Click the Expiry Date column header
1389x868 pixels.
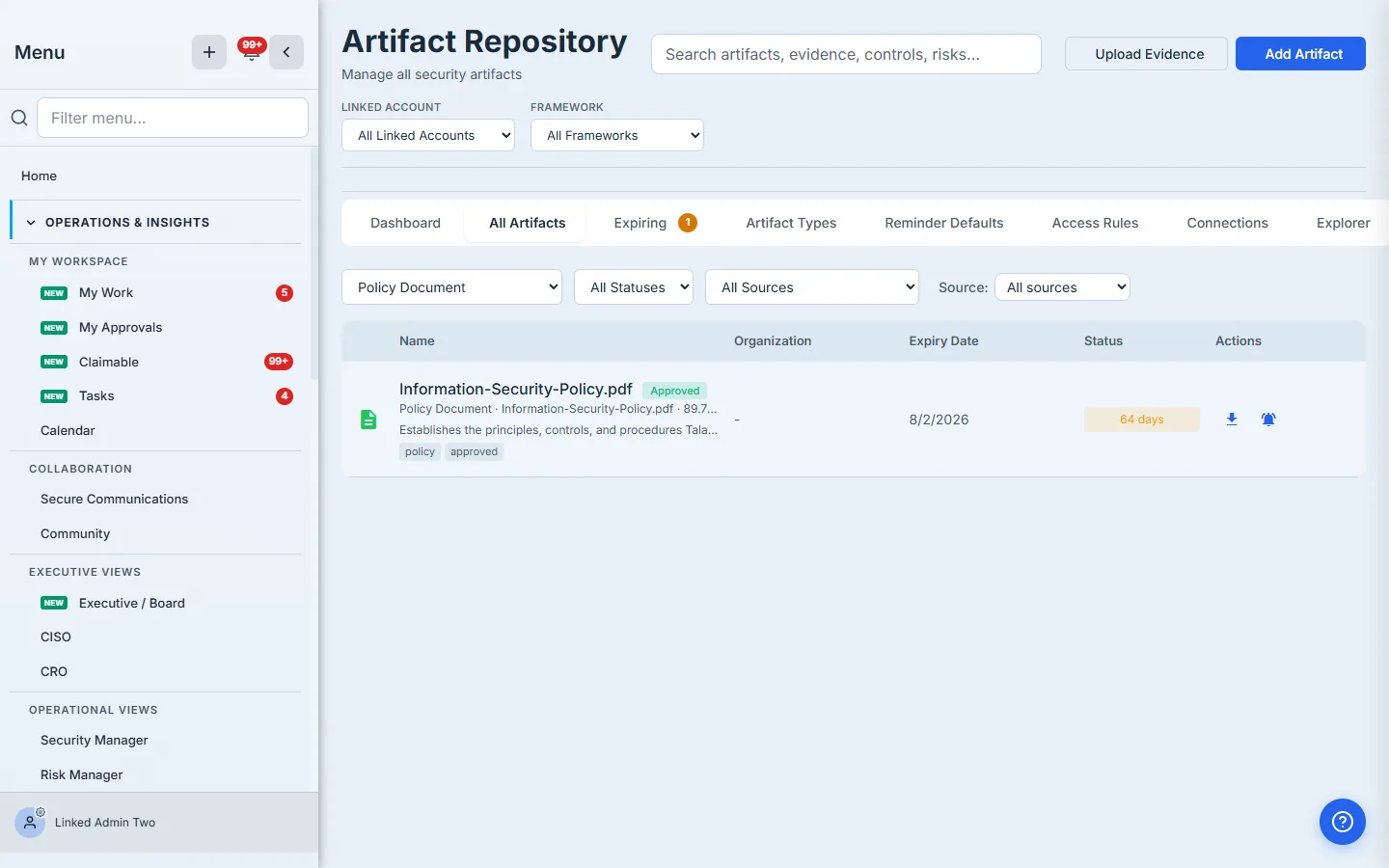pos(943,341)
